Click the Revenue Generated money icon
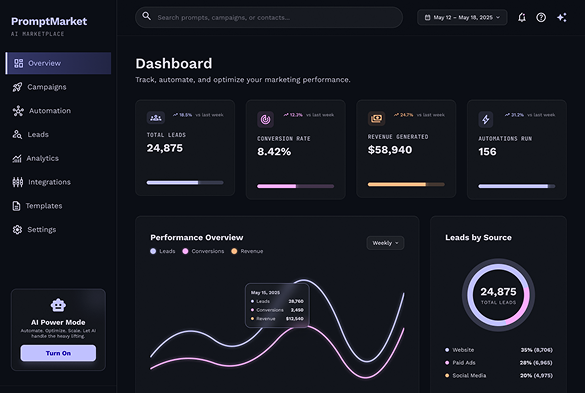 tap(376, 119)
